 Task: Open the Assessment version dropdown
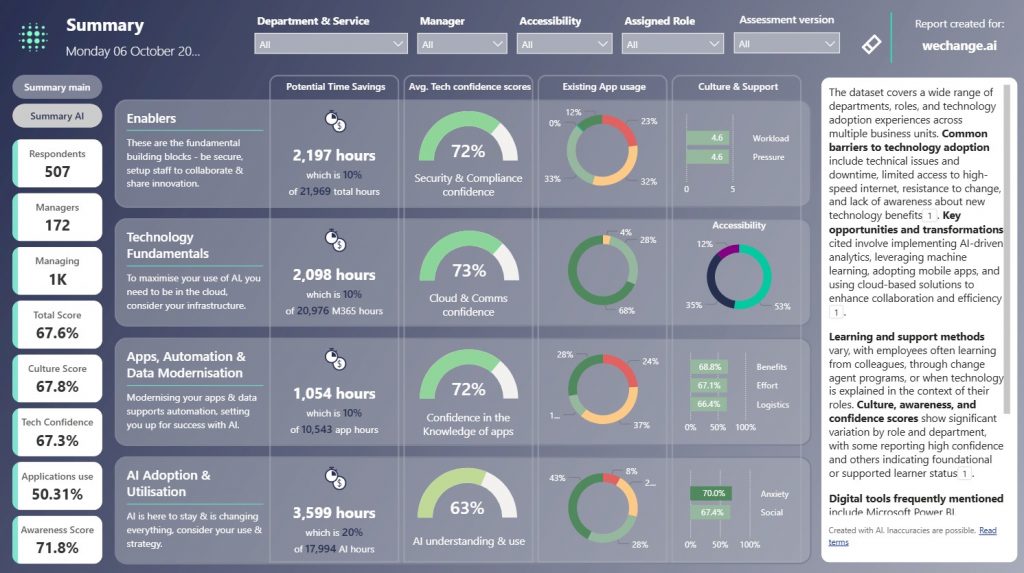point(787,44)
